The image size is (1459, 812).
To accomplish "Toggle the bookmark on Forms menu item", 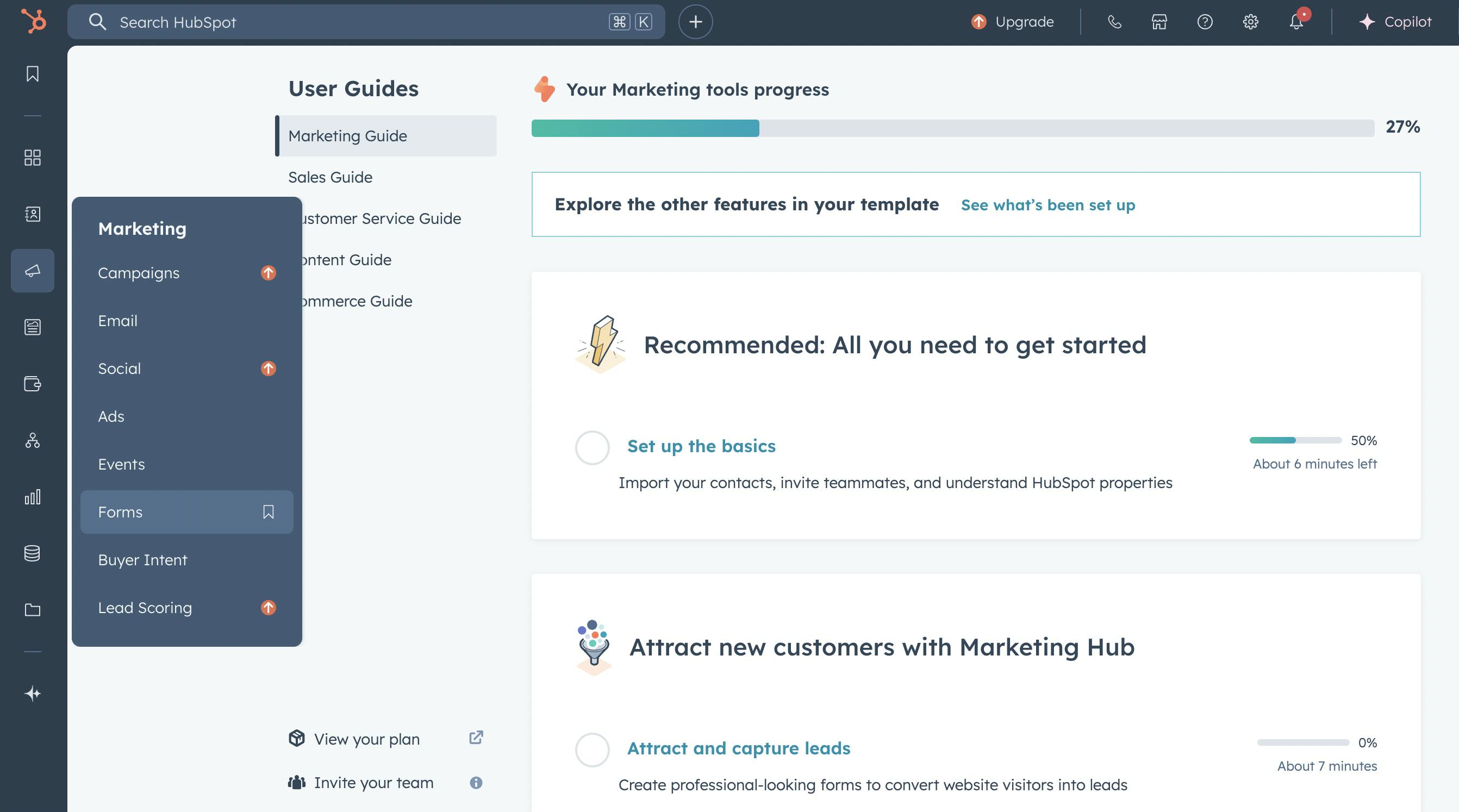I will 268,512.
